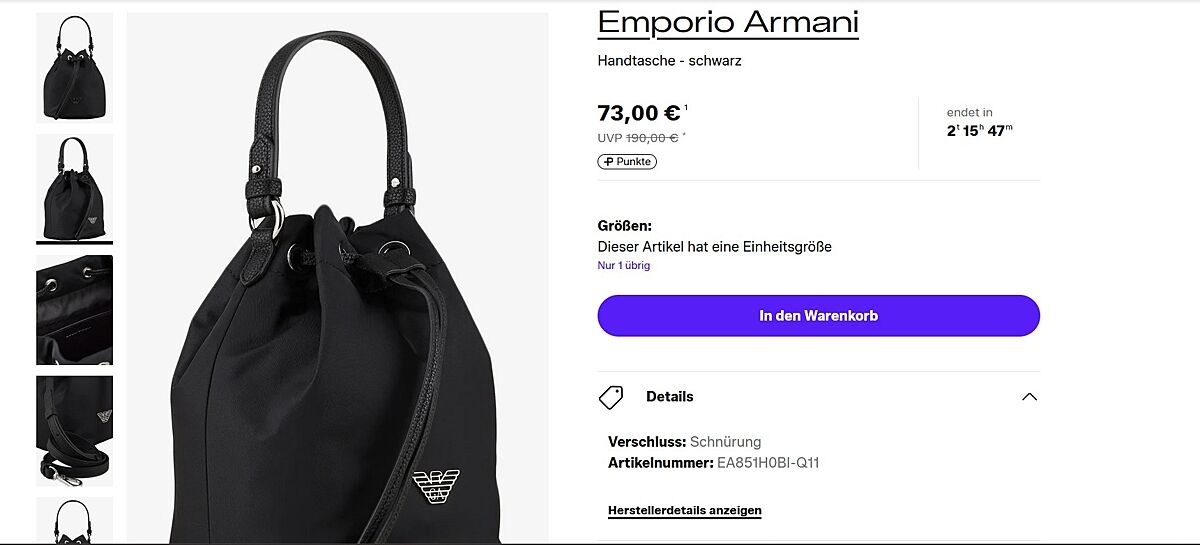Select the first thumbnail showing bag front

(74, 67)
